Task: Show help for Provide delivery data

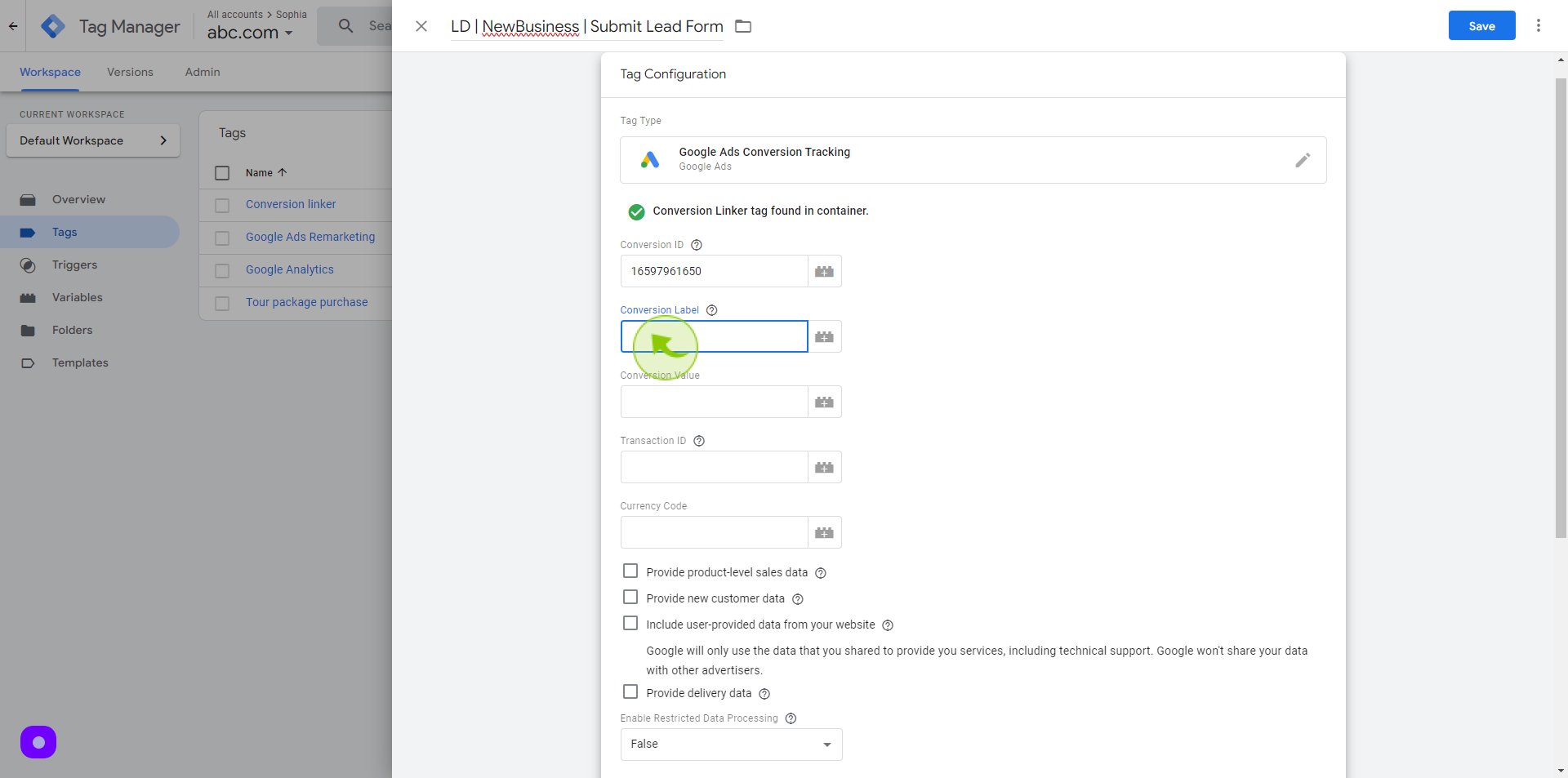Action: click(x=764, y=694)
